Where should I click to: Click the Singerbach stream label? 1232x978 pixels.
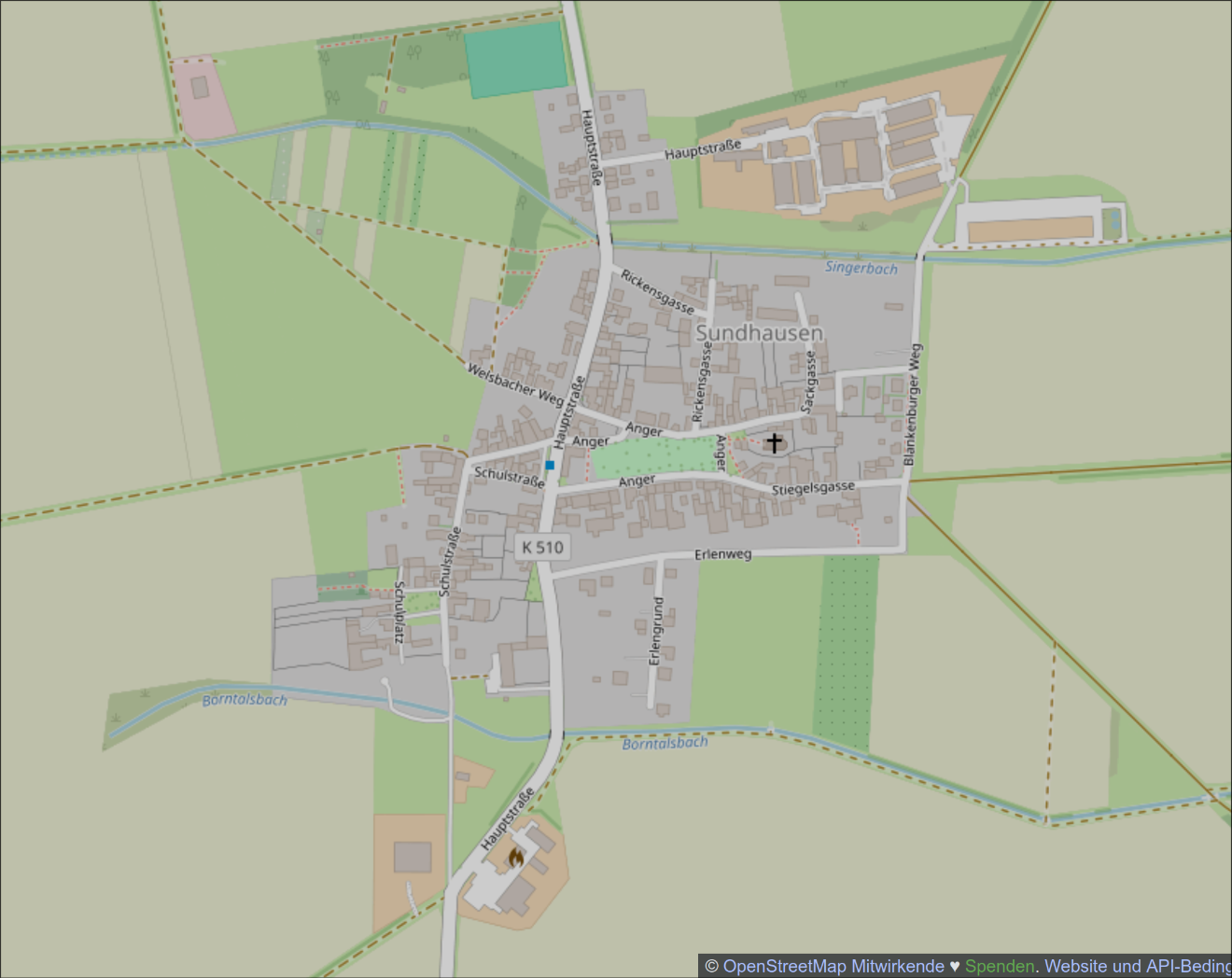pos(861,268)
